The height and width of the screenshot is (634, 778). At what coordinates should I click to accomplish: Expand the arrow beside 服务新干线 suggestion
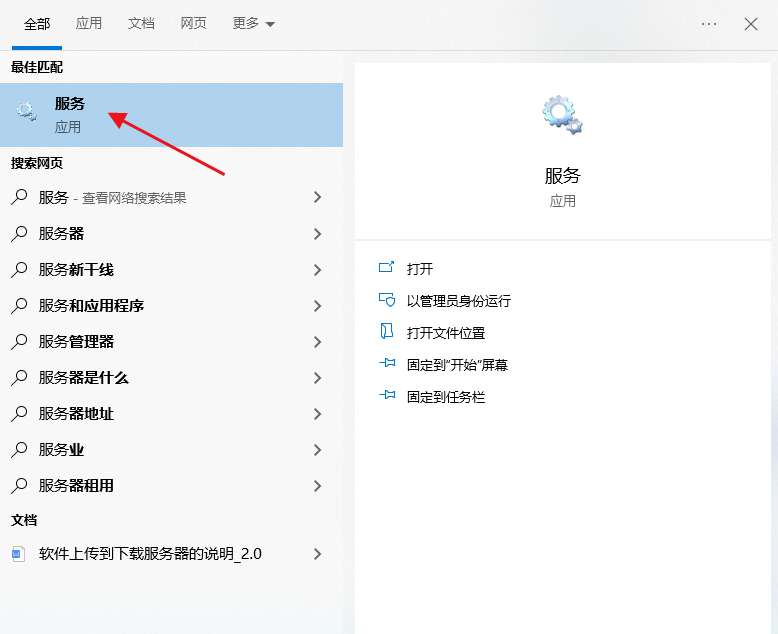tap(318, 270)
